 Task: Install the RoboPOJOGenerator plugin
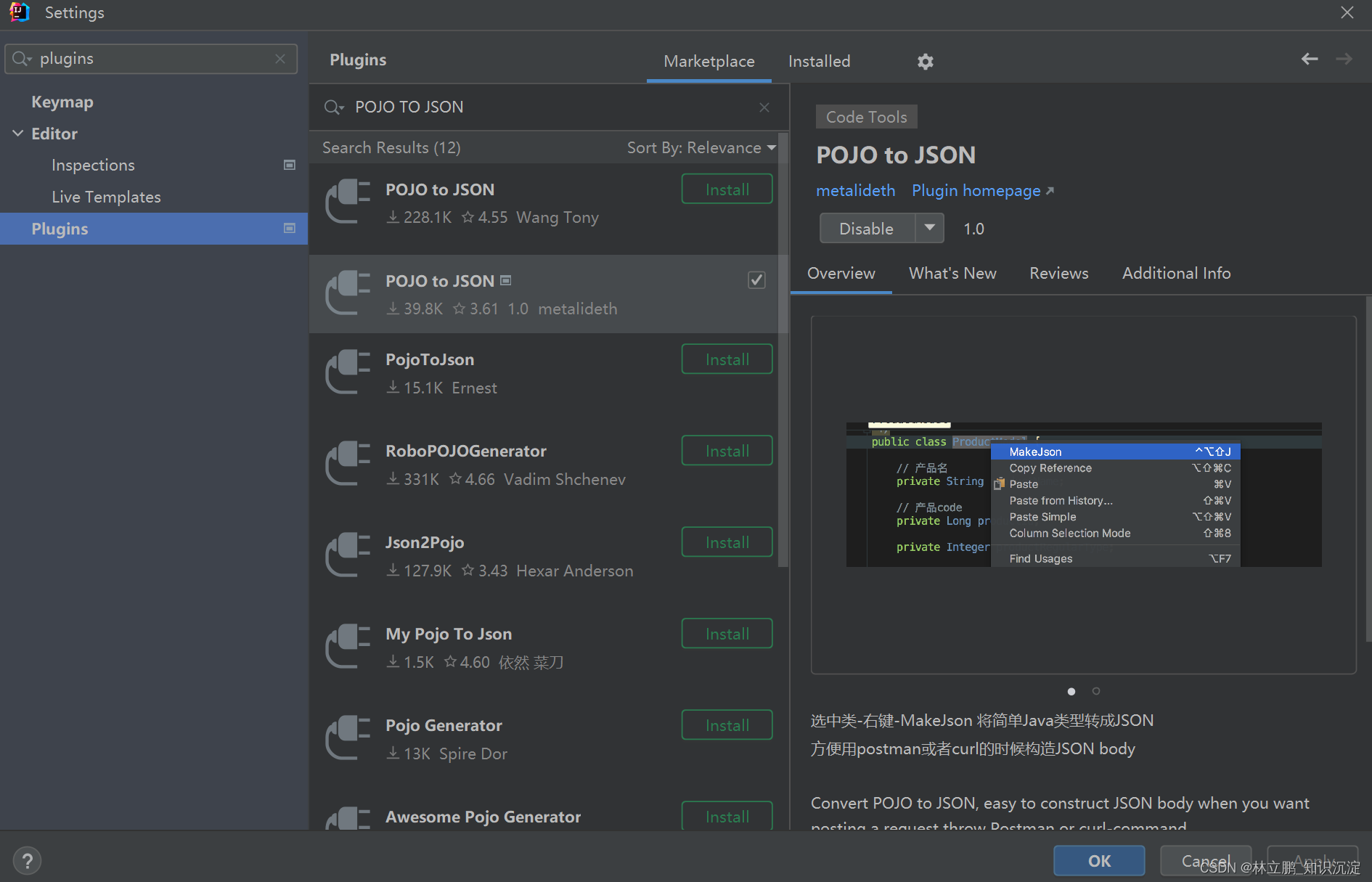tap(727, 451)
